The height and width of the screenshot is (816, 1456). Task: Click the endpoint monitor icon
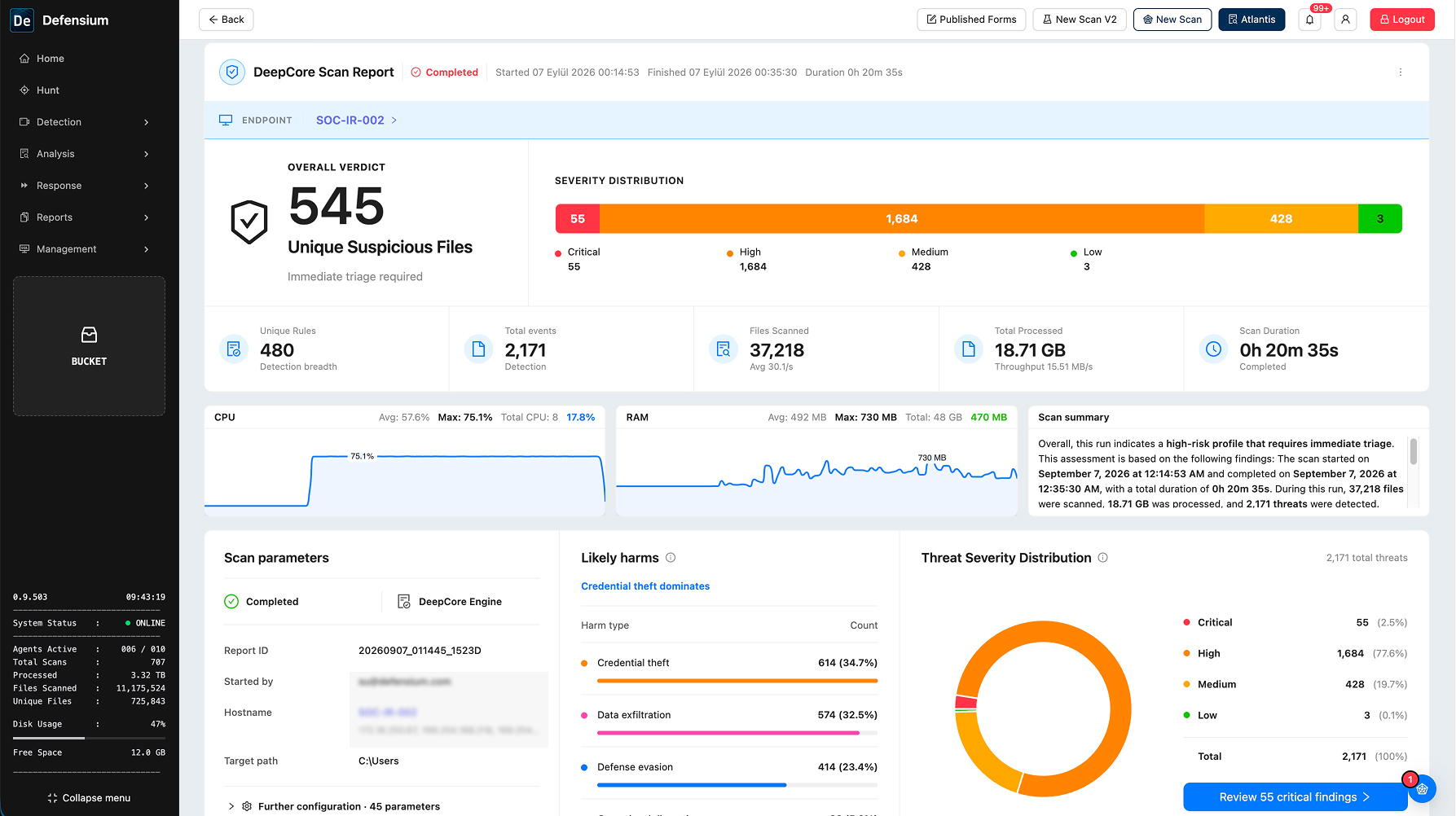coord(226,121)
